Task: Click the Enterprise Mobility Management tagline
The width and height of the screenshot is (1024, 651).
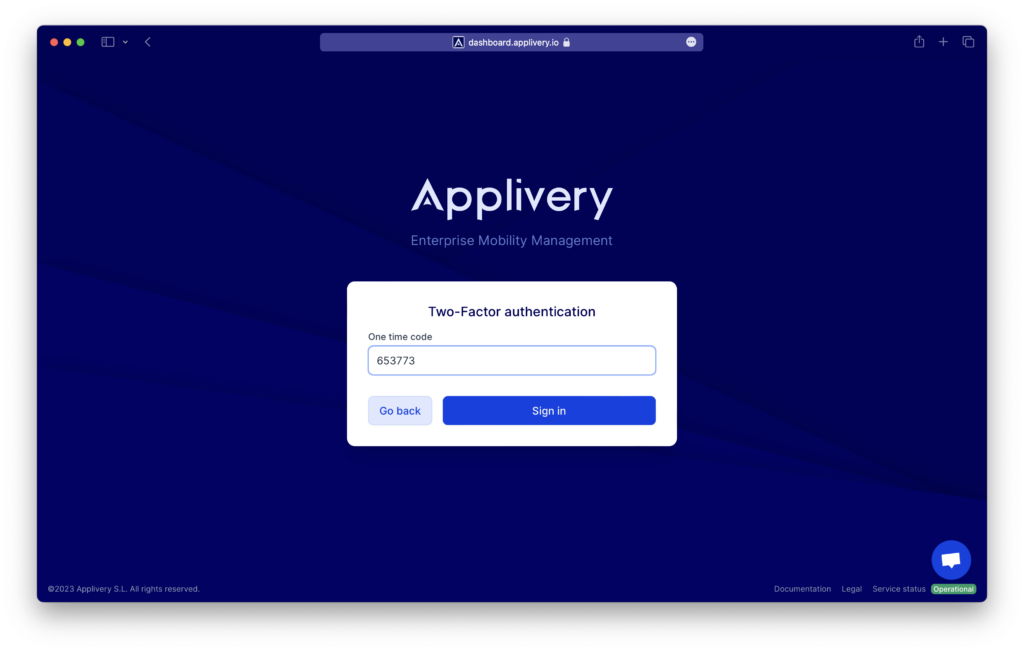Action: [x=512, y=240]
